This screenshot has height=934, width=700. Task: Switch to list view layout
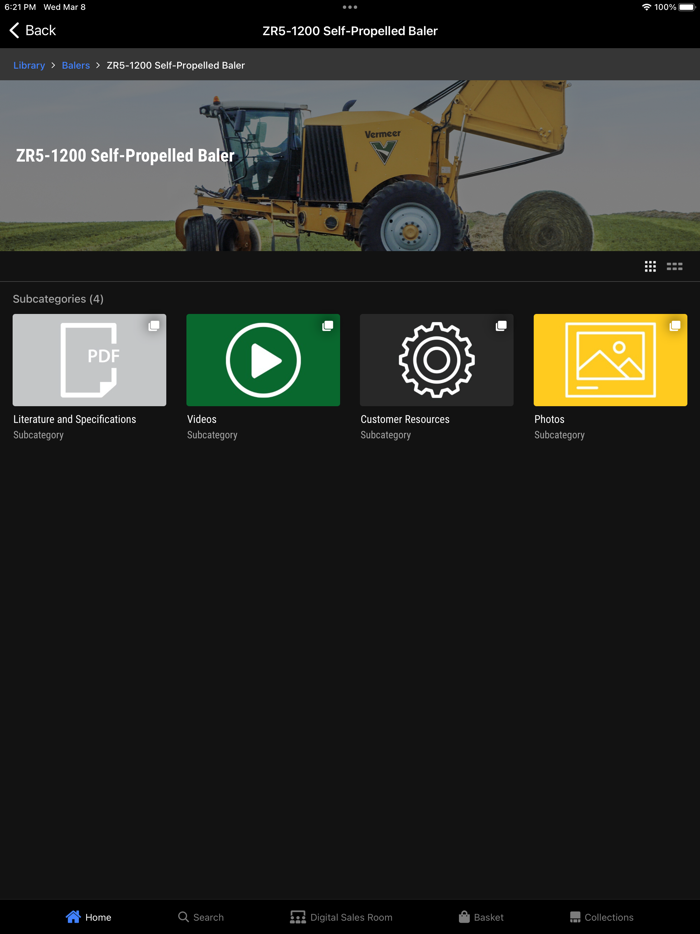click(674, 266)
